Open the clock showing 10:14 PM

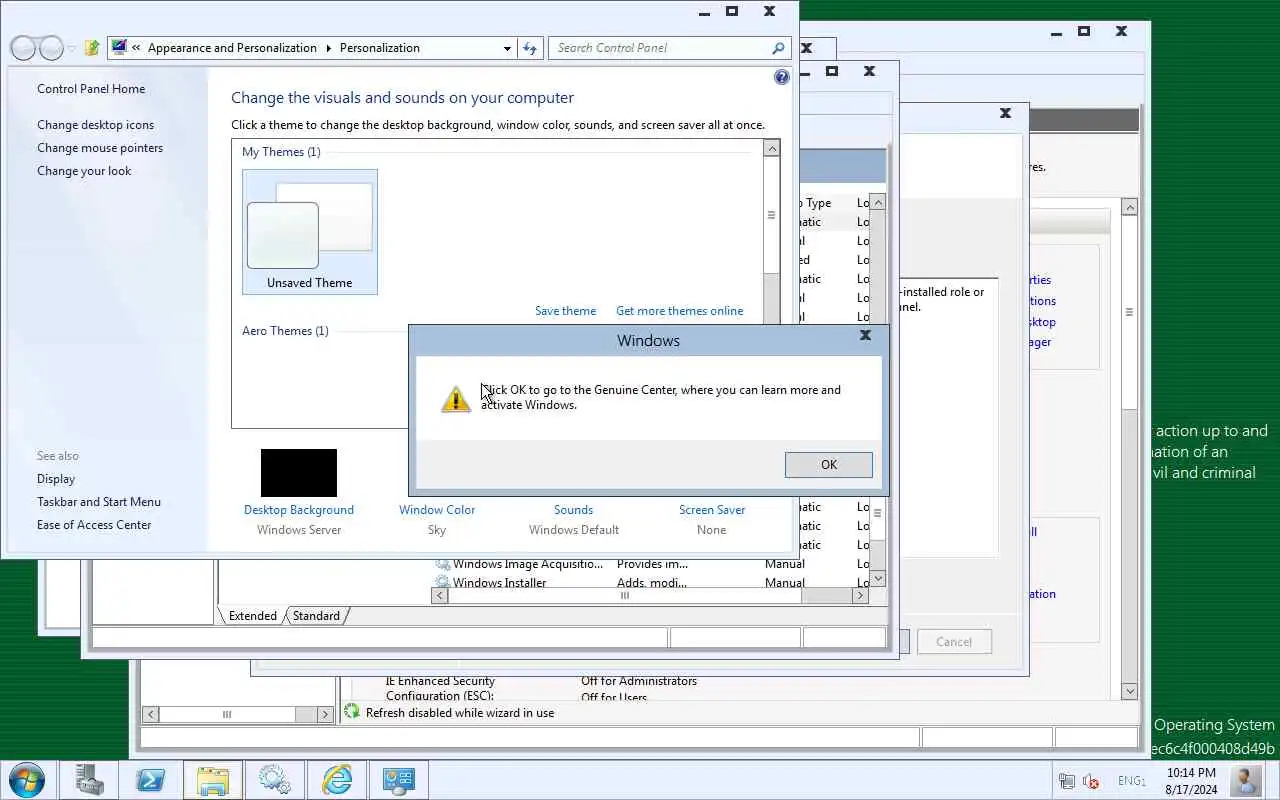[x=1191, y=781]
